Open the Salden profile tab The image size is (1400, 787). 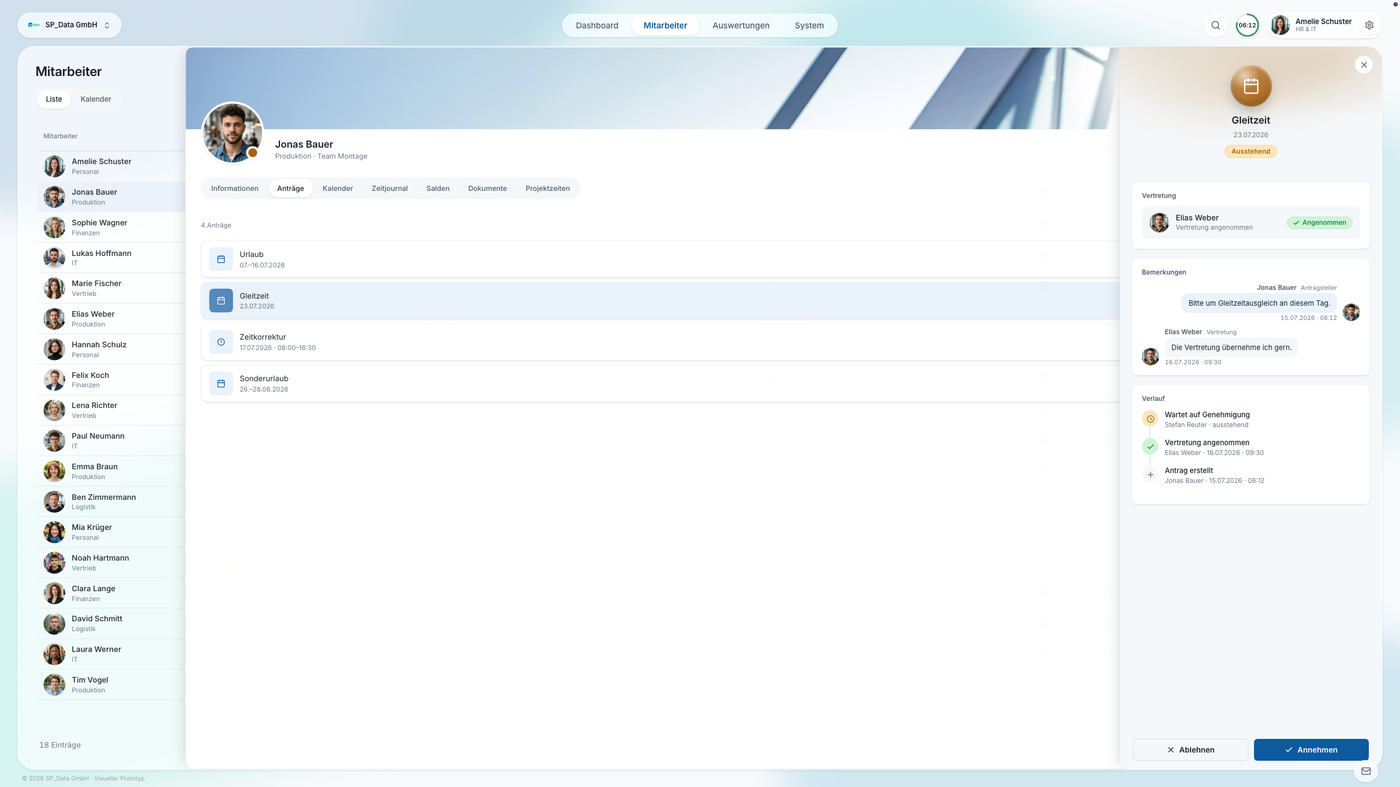(x=438, y=188)
